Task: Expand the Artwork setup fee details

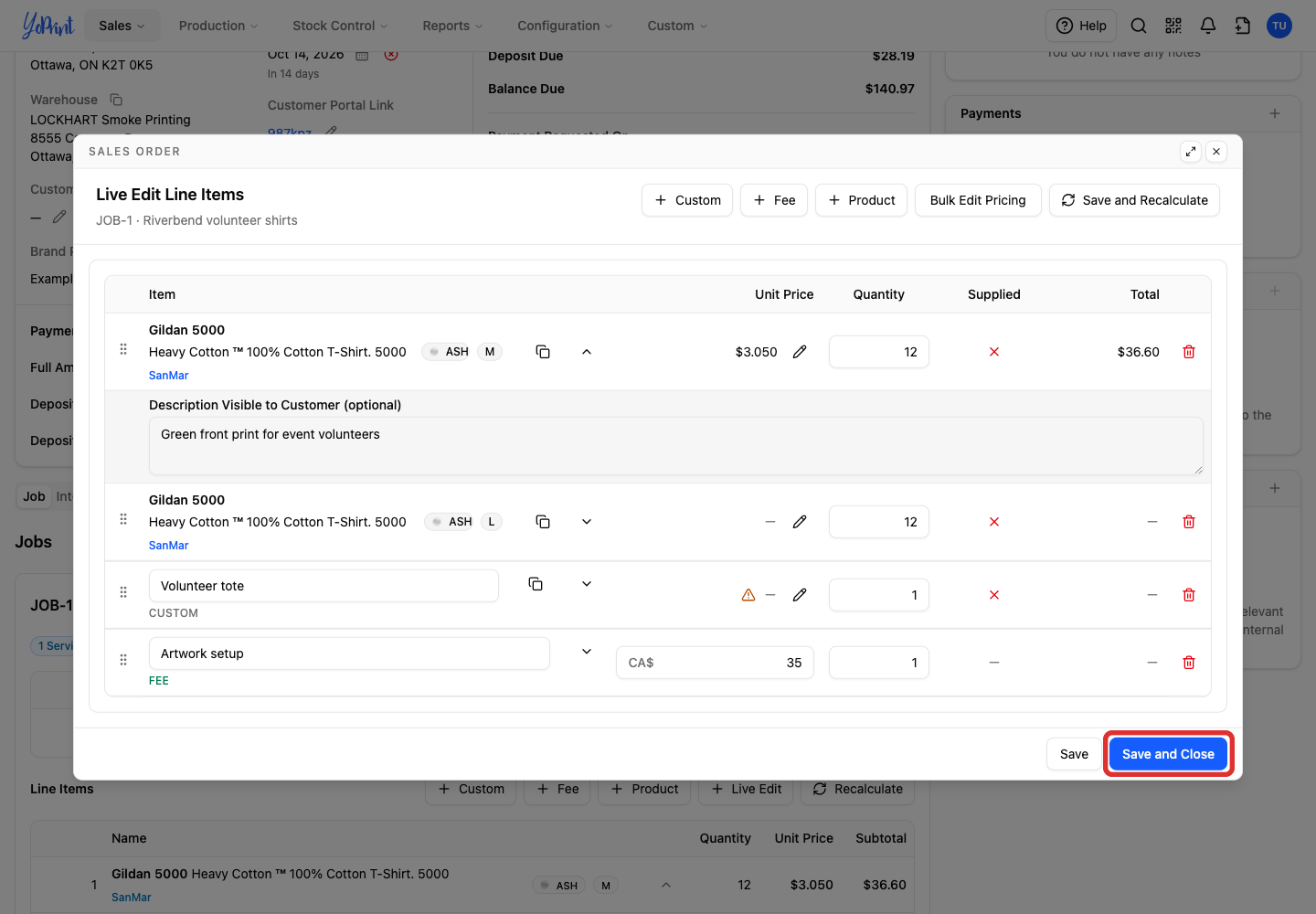Action: click(587, 652)
